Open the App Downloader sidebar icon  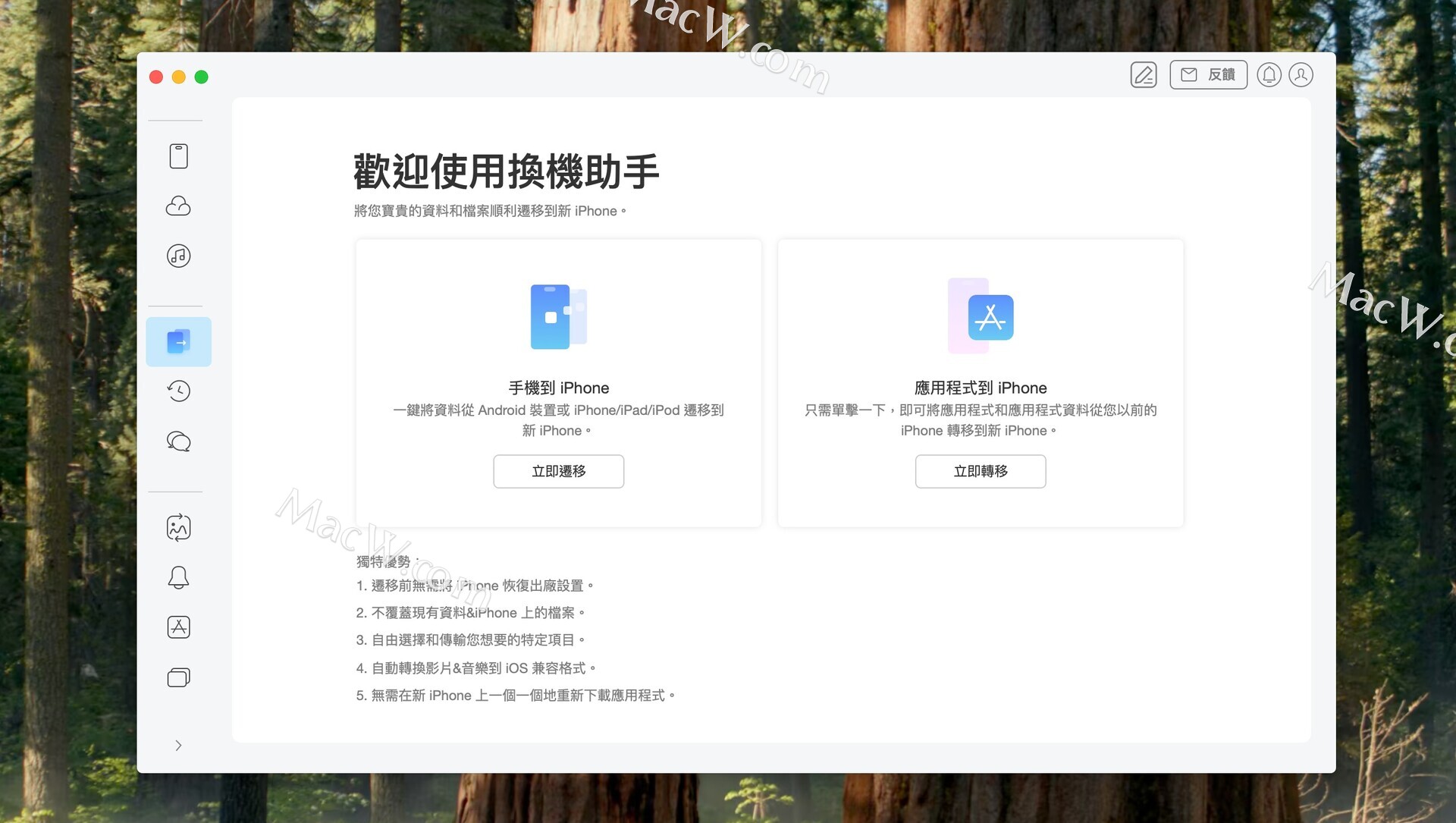click(178, 627)
